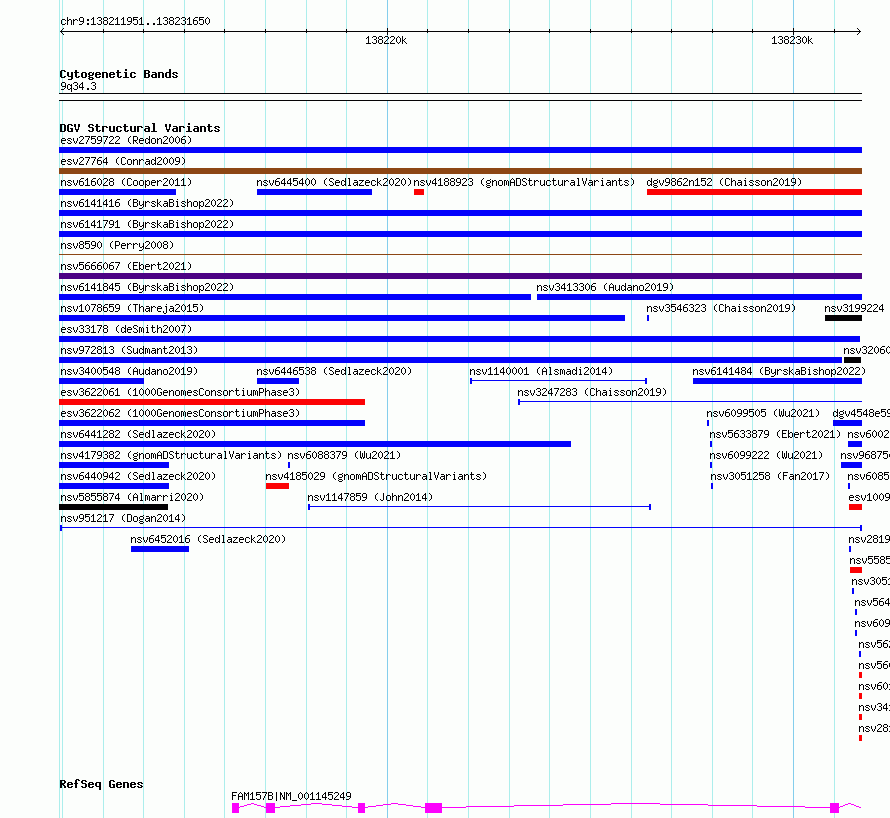The width and height of the screenshot is (890, 818).
Task: Open the nsv4179382 (gnomADStructuralVariants) label
Action: [171, 455]
